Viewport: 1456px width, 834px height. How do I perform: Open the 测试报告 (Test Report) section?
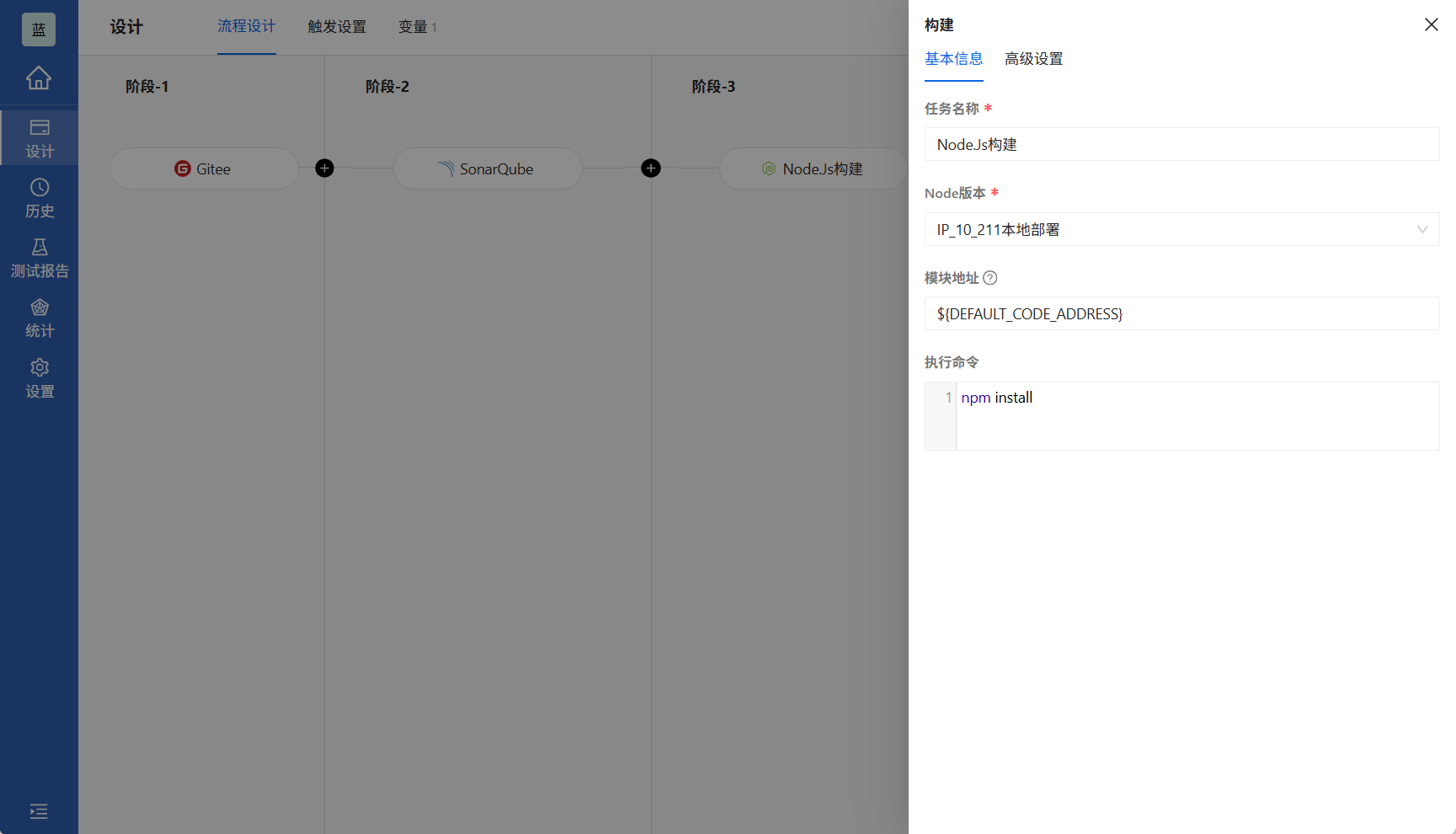[x=39, y=257]
